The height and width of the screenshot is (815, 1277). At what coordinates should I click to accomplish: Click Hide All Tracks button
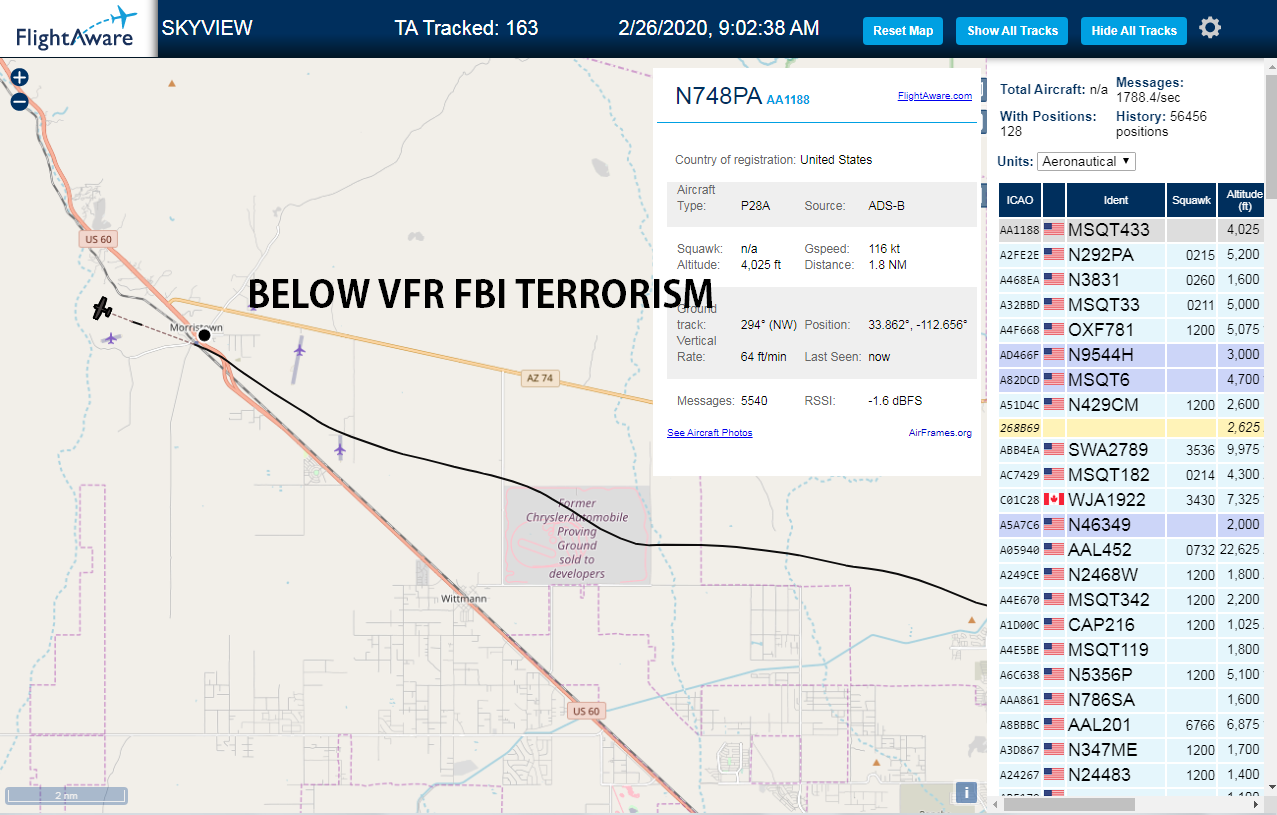point(1134,31)
